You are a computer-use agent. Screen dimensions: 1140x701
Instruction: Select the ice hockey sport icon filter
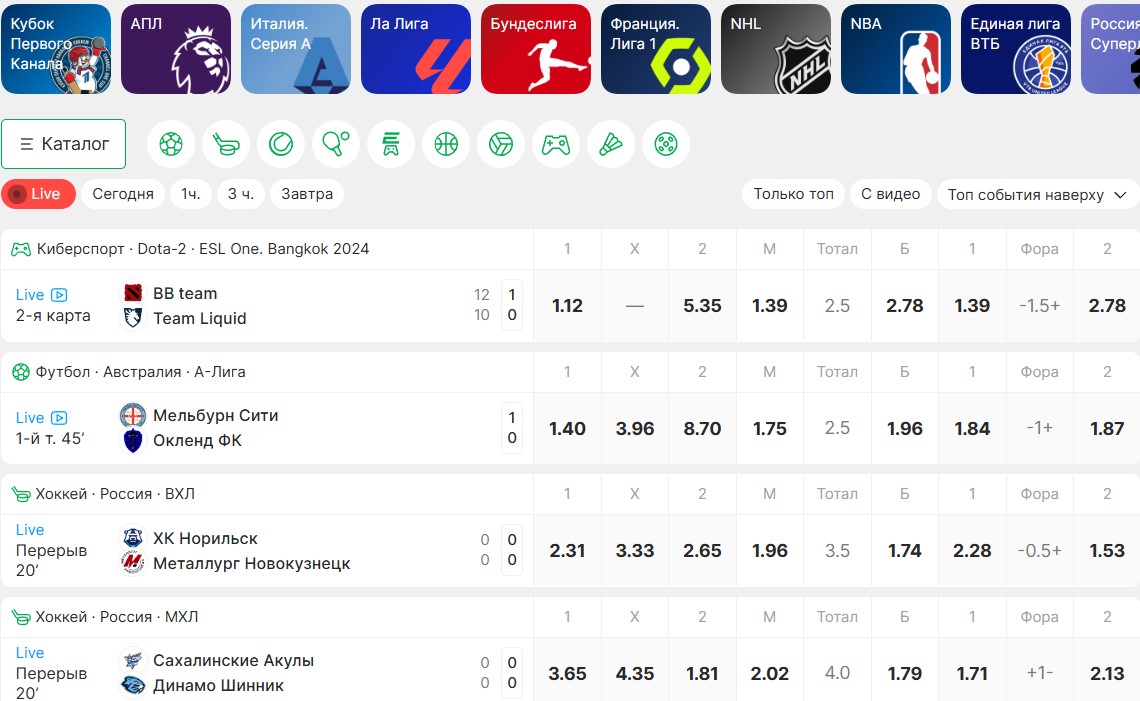pyautogui.click(x=226, y=144)
